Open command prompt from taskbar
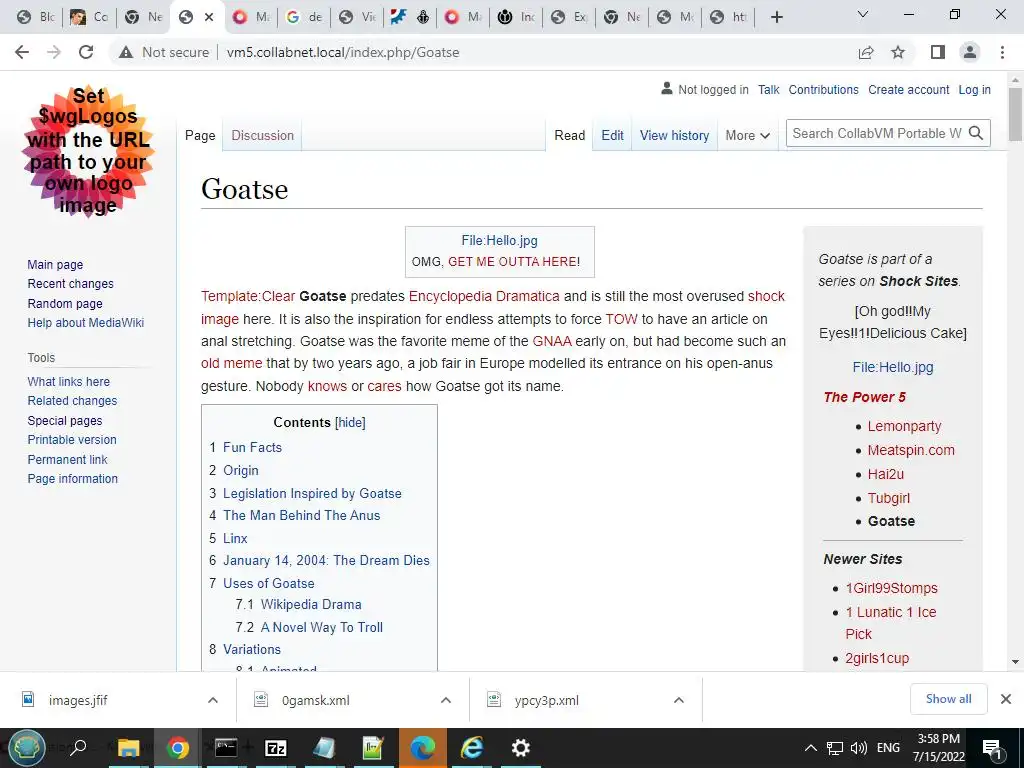This screenshot has height=768, width=1024. (x=226, y=748)
